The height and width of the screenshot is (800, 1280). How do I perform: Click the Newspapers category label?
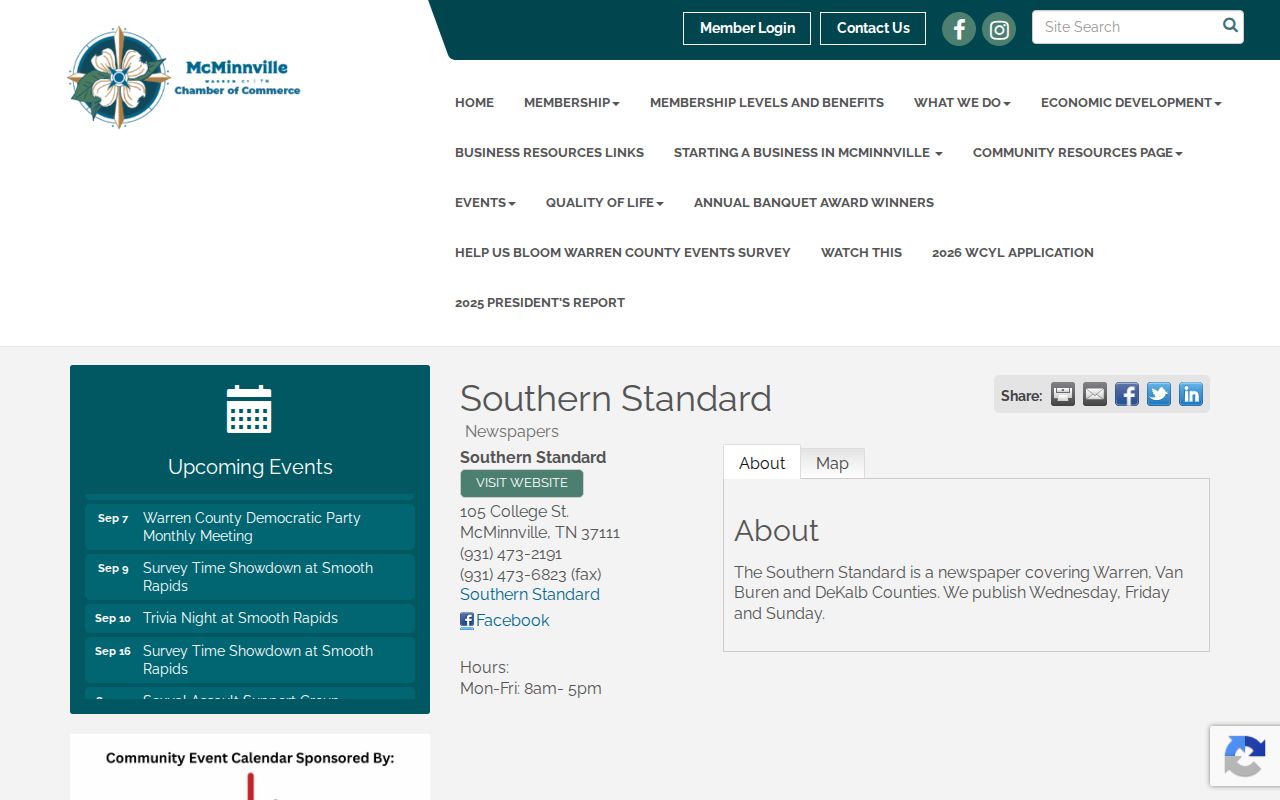click(x=512, y=432)
